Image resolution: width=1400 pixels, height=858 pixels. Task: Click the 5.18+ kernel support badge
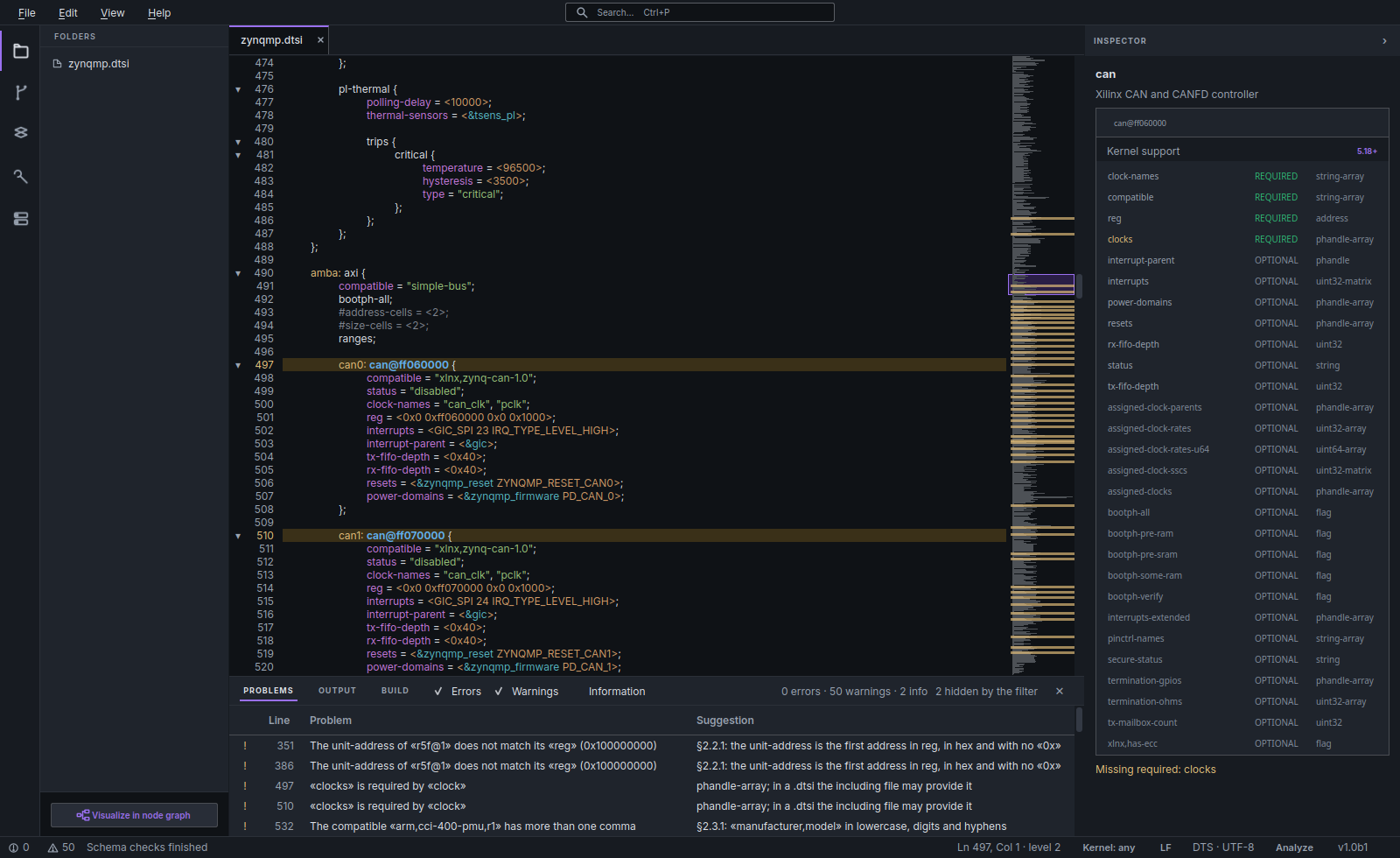click(1367, 151)
